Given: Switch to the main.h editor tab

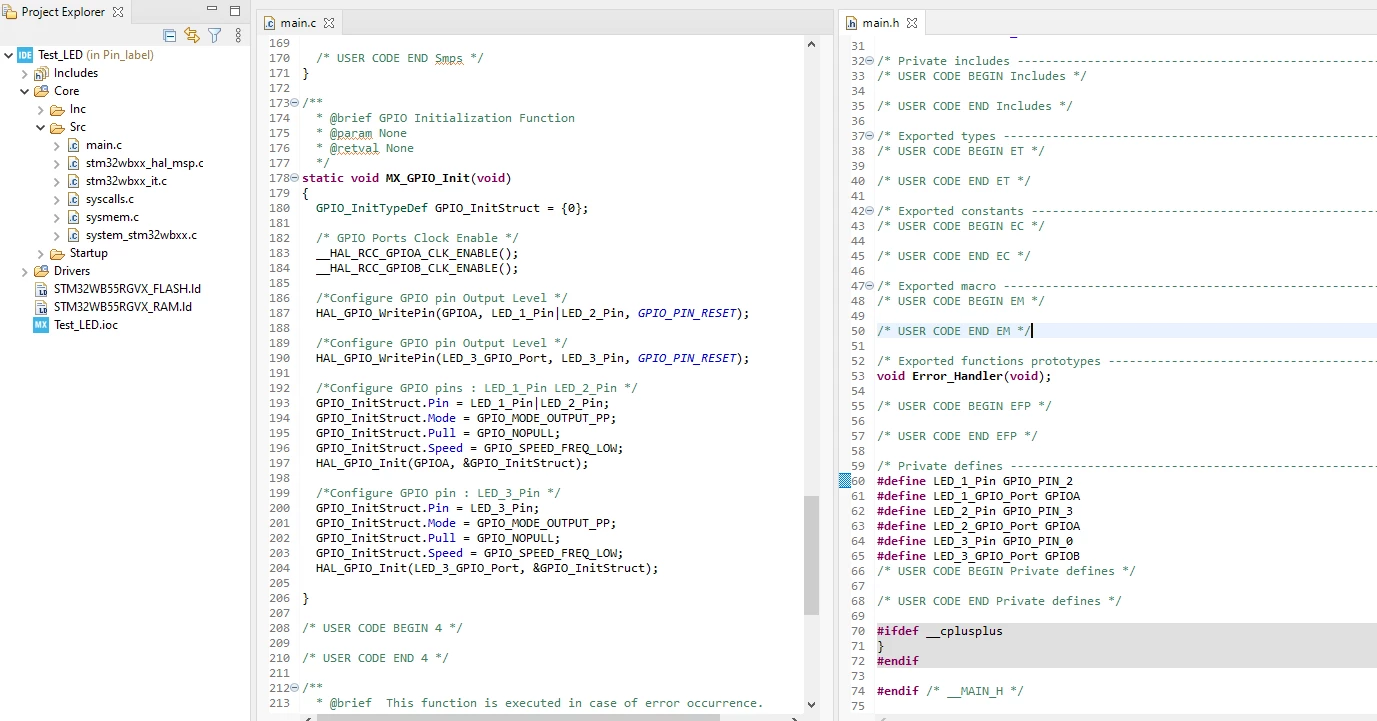Looking at the screenshot, I should (x=881, y=22).
